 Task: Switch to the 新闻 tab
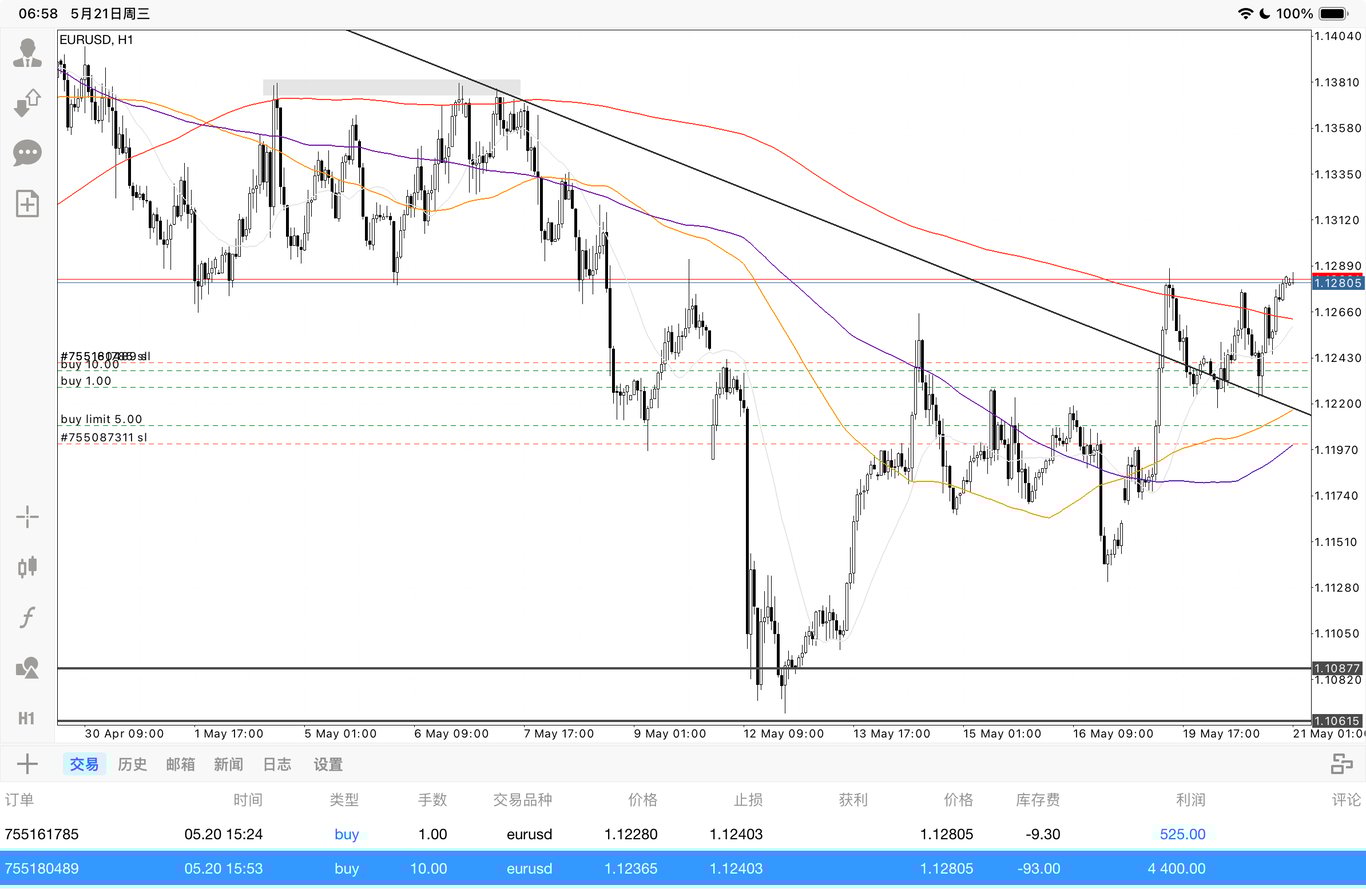pyautogui.click(x=228, y=764)
